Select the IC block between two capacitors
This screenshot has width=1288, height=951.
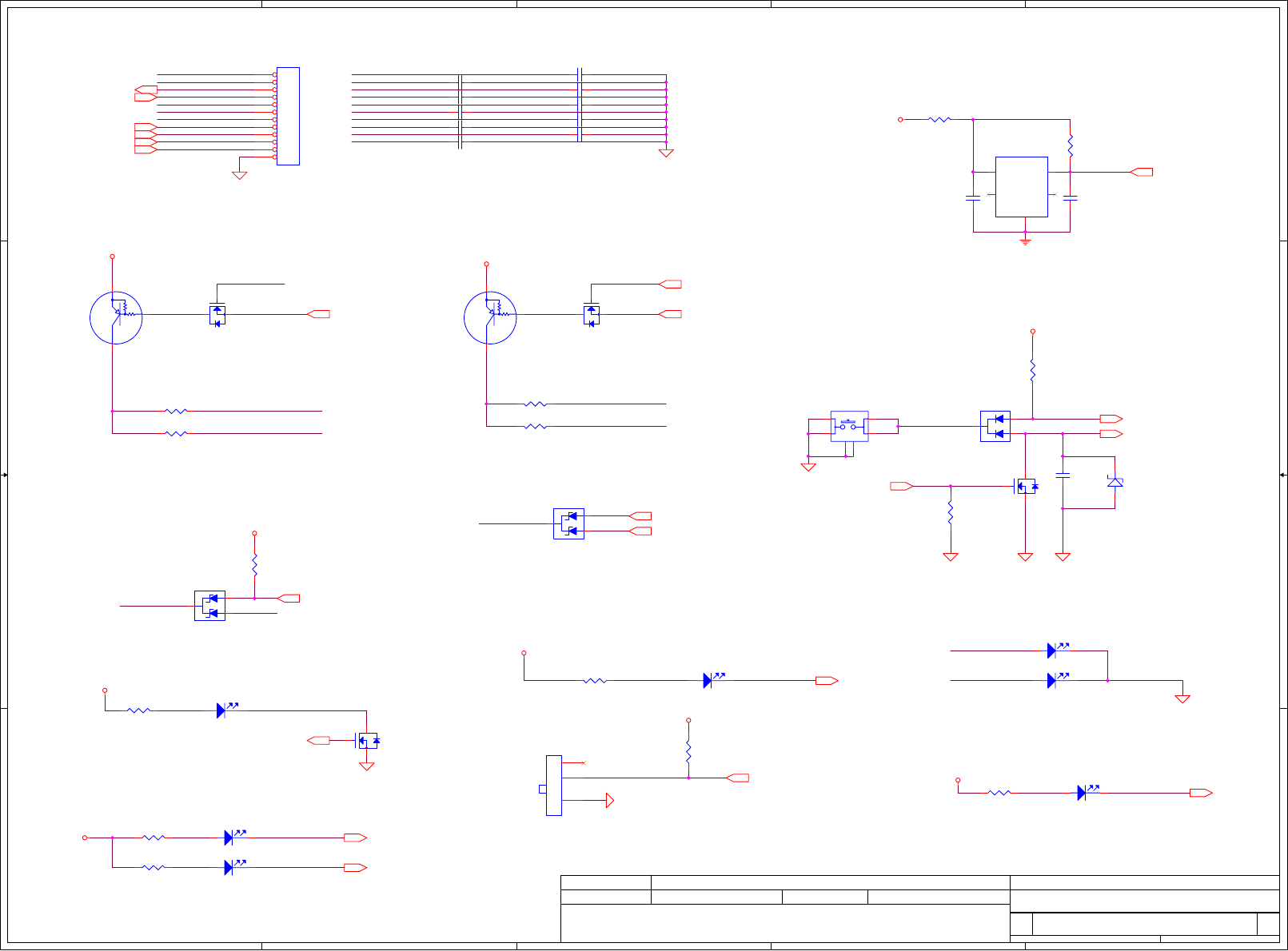1021,187
